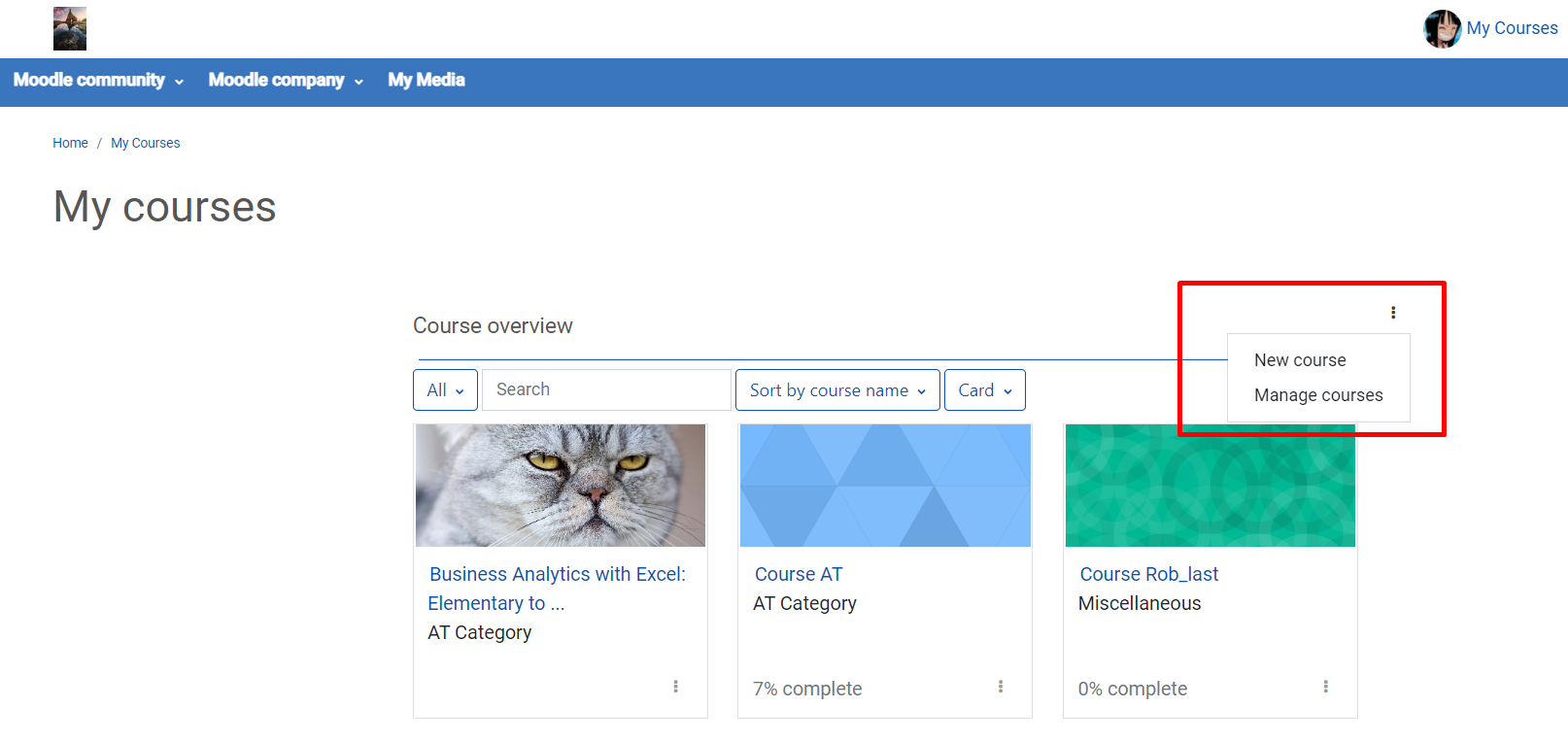Open Business Analytics with Excel course
Viewport: 1568px width, 742px height.
(x=557, y=589)
